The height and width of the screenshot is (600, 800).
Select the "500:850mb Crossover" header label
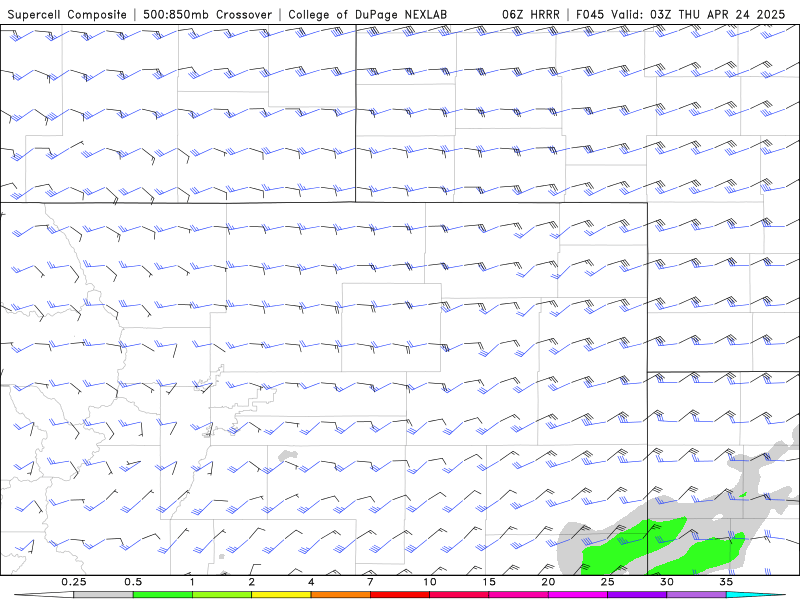208,15
